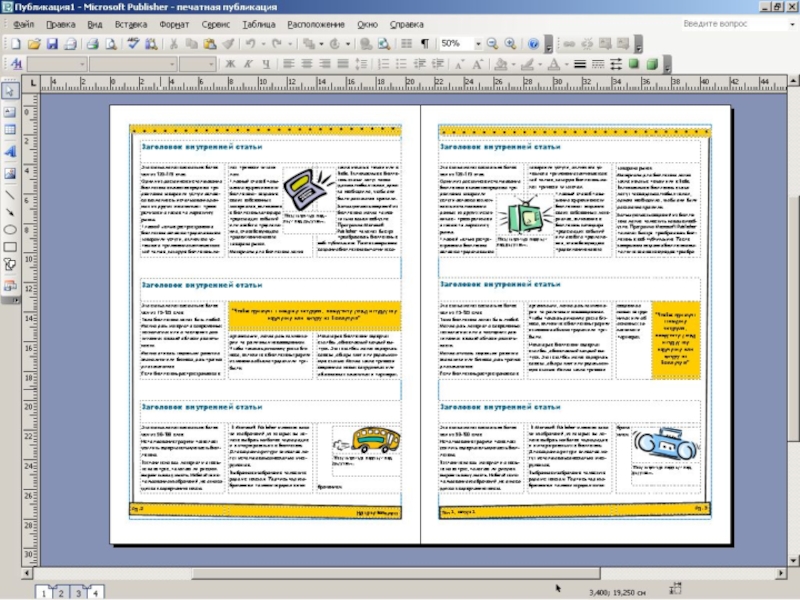Open the Формат menu

(x=174, y=24)
